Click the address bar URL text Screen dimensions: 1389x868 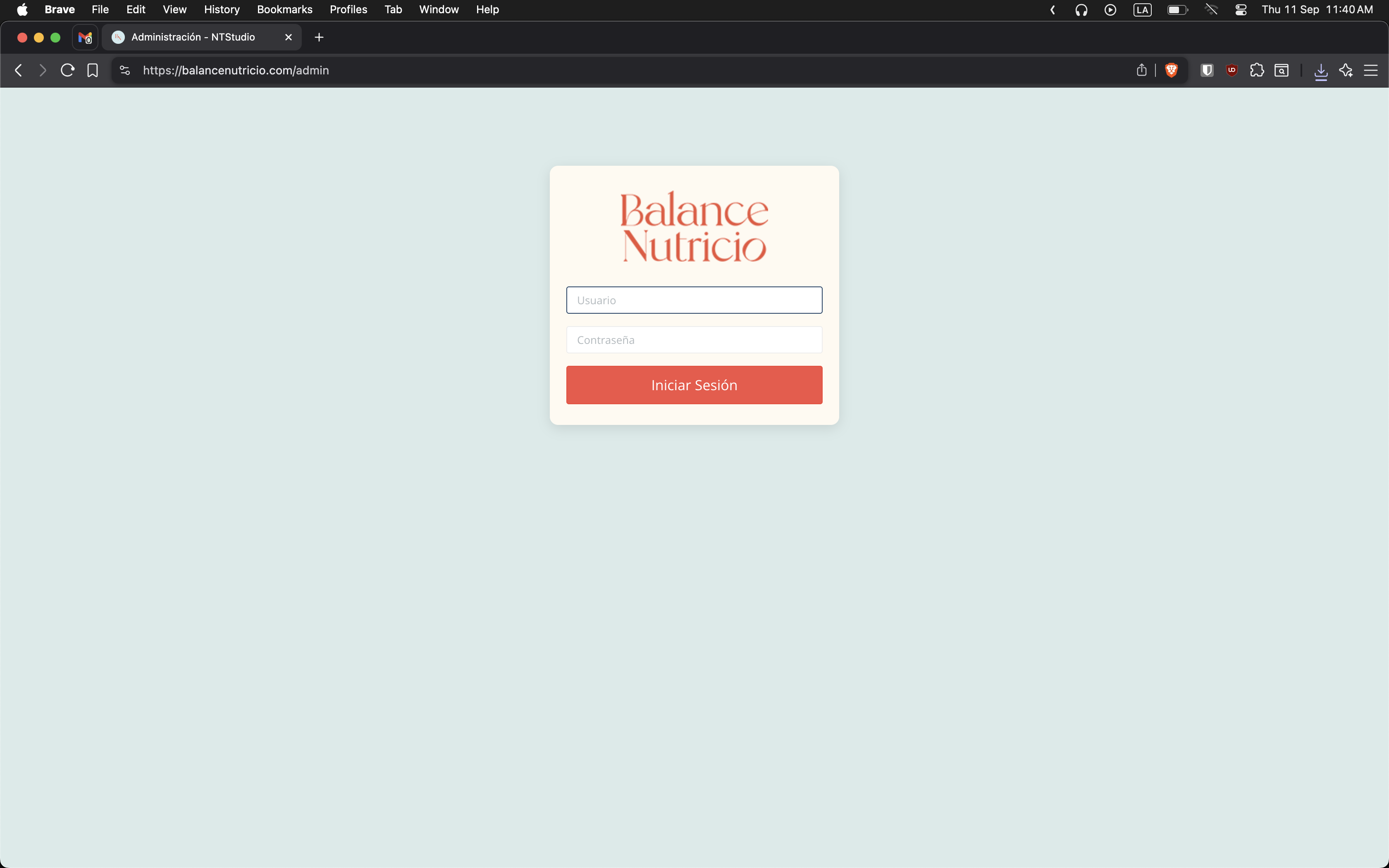(235, 70)
